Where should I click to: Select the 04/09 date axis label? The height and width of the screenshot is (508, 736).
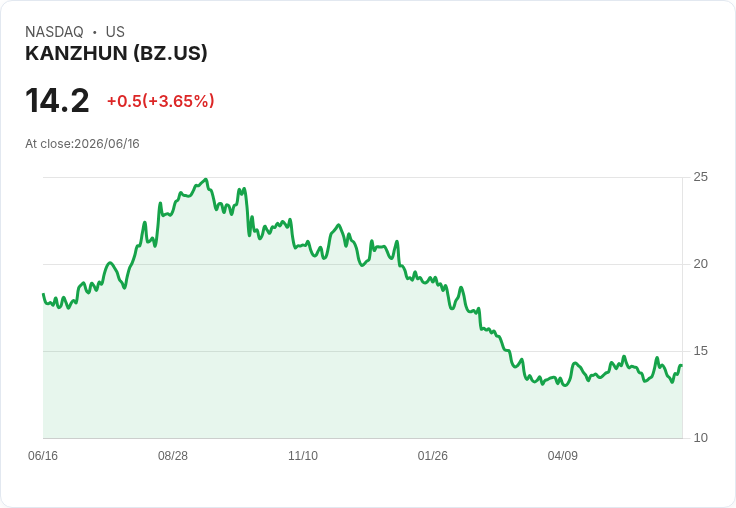pos(562,455)
